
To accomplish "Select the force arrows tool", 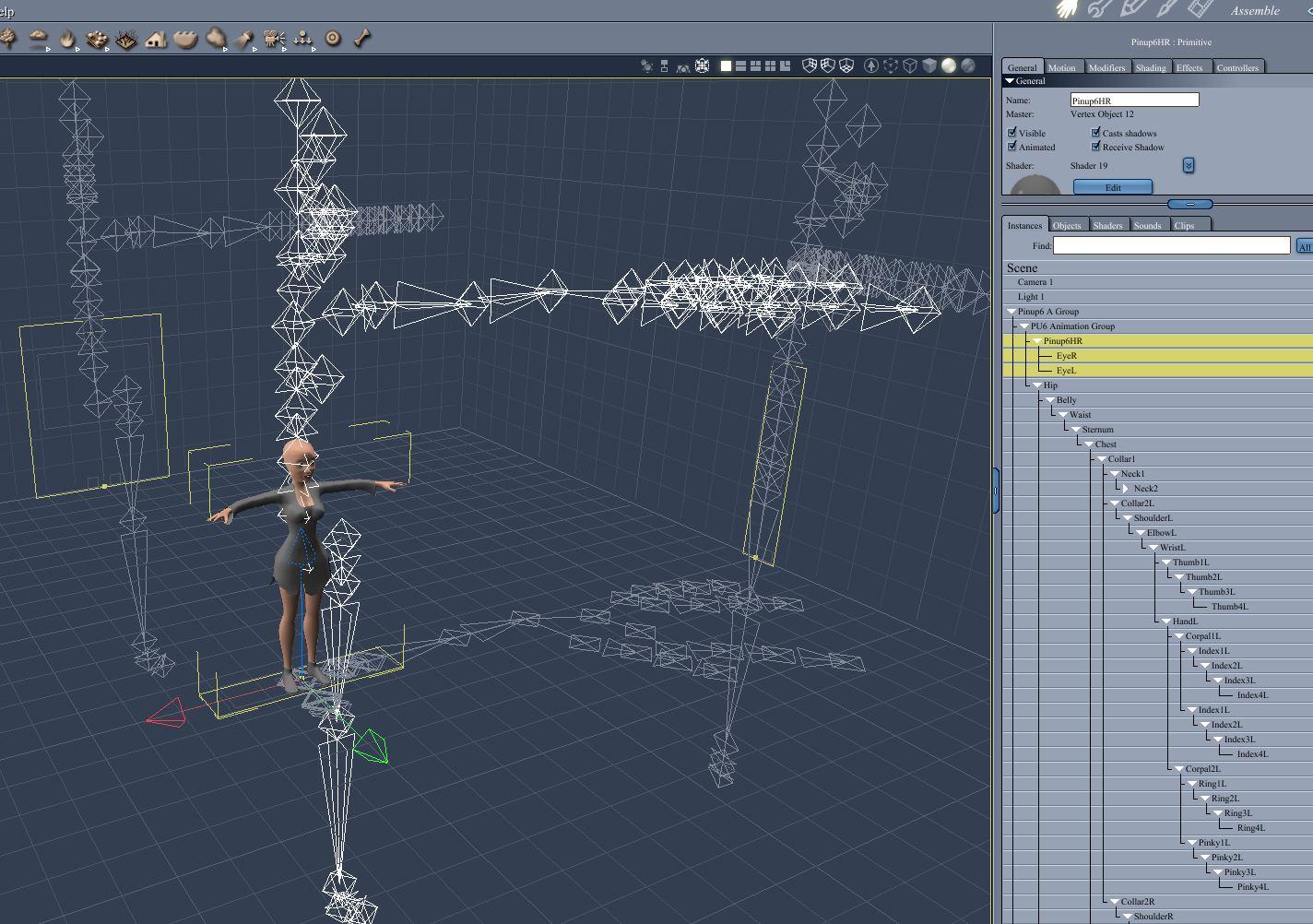I will click(x=303, y=39).
